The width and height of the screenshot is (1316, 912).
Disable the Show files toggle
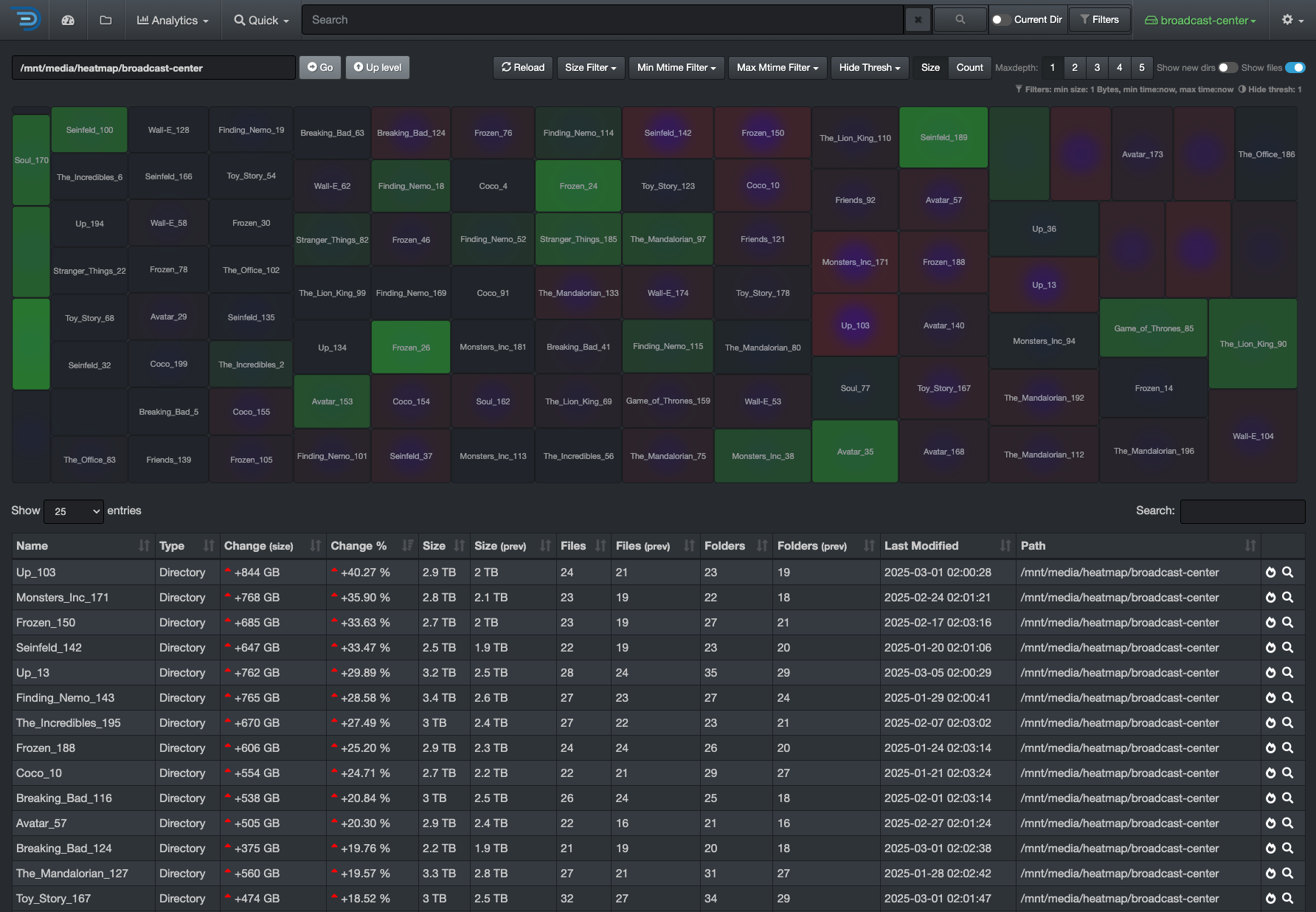(1295, 68)
